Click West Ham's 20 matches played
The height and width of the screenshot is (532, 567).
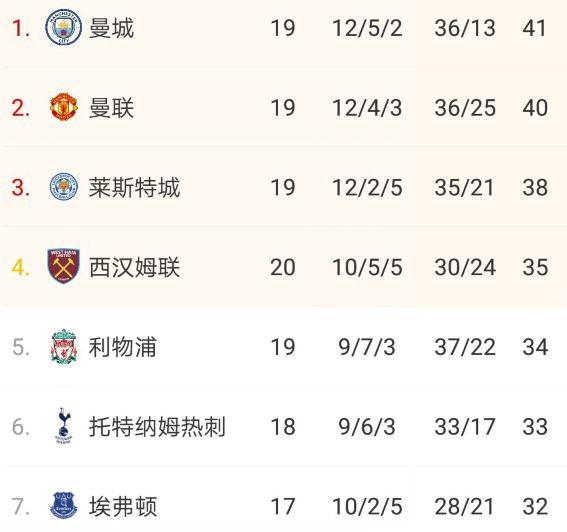tap(283, 267)
